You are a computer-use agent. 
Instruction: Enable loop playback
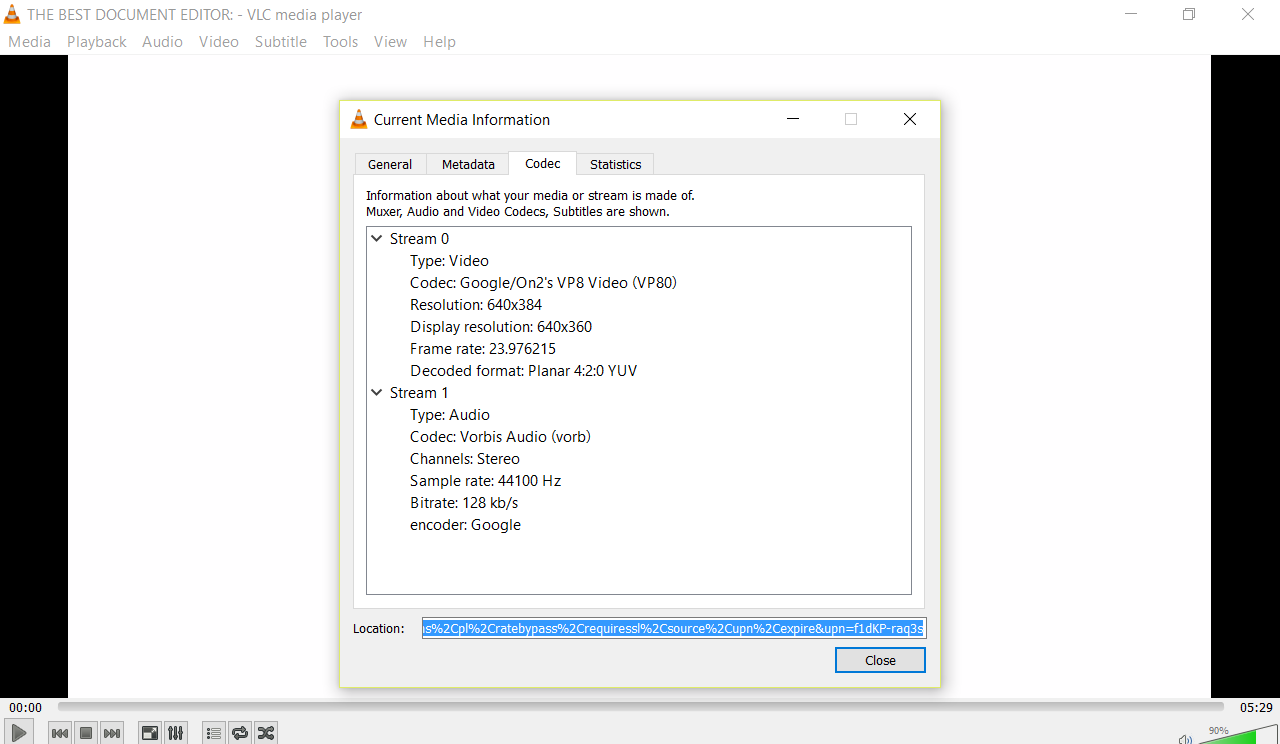[239, 732]
